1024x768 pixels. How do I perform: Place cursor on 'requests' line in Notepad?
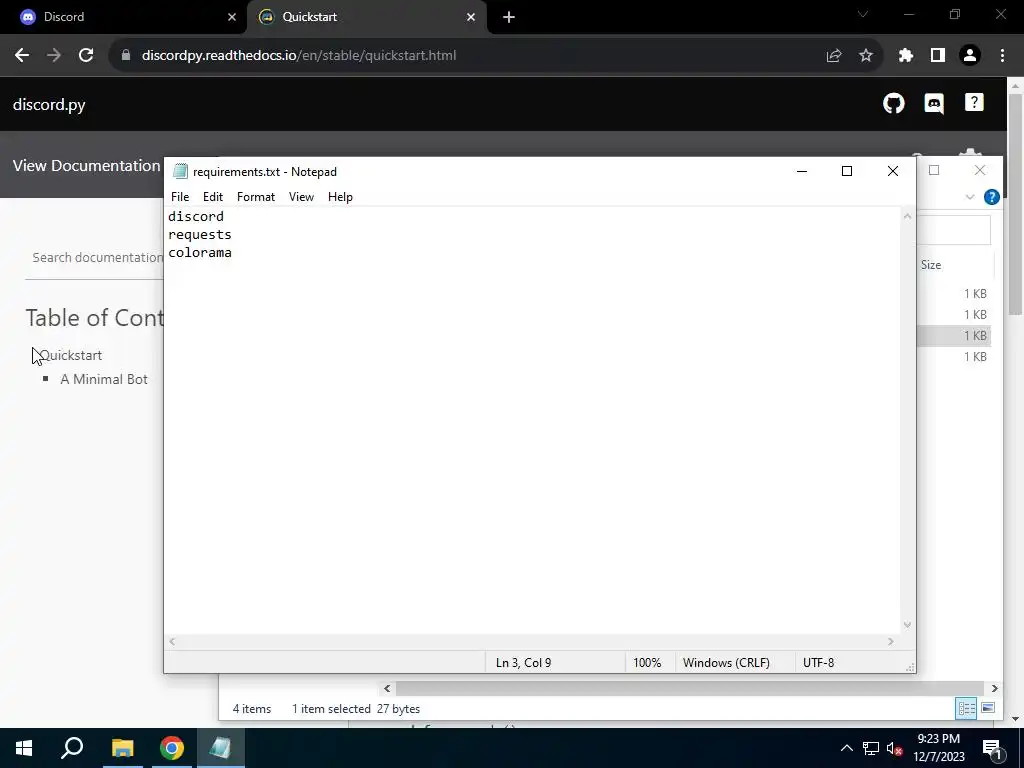pyautogui.click(x=200, y=234)
